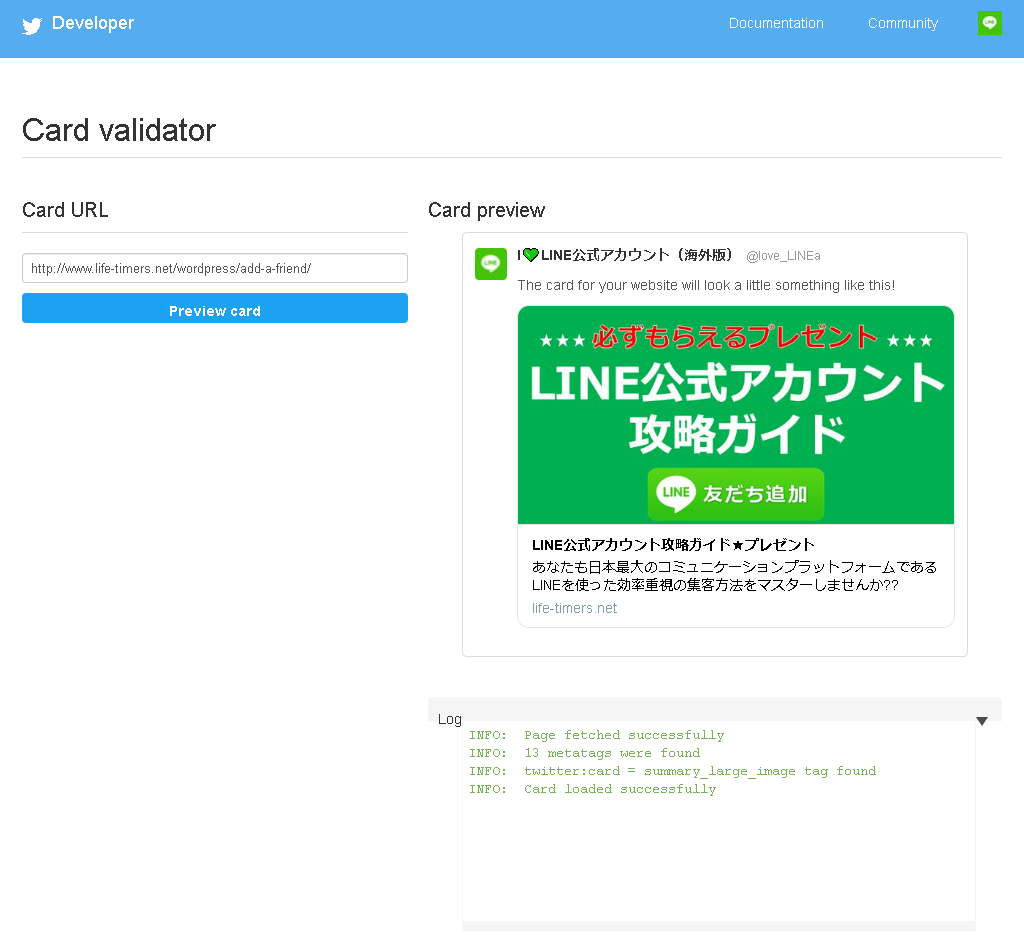Click the Log panel label

[450, 719]
